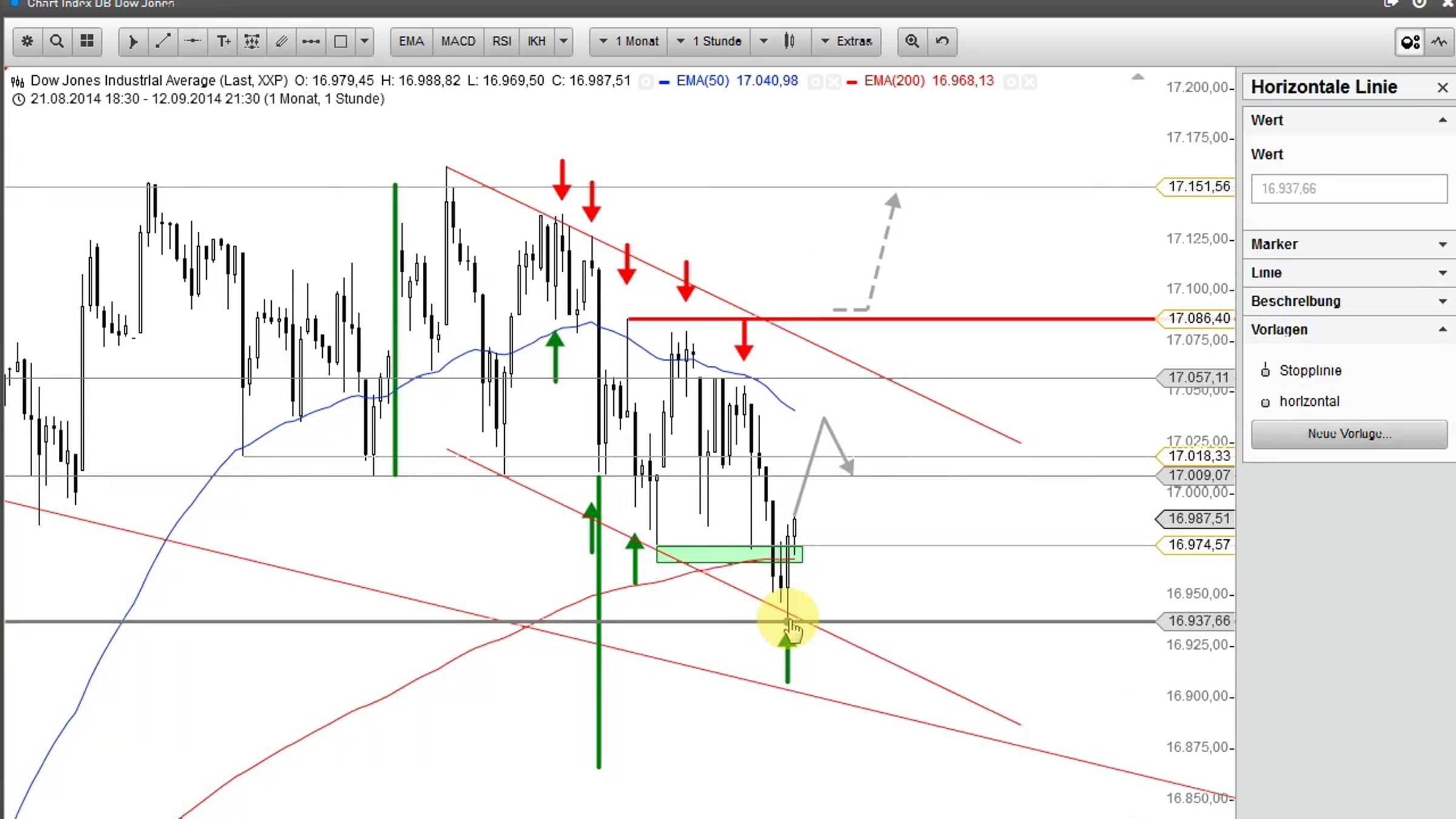Open settings icon for EMA(50)
The image size is (1456, 819).
816,81
